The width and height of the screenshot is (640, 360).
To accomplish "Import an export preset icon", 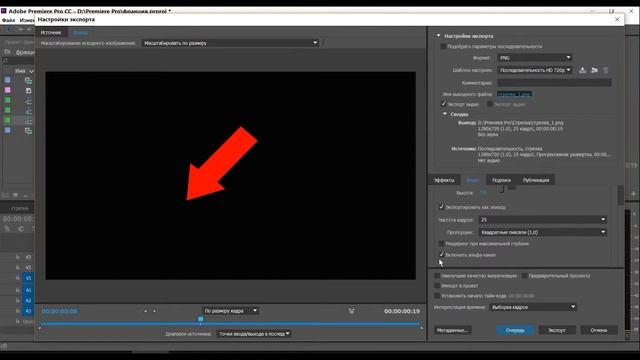I will pos(594,70).
